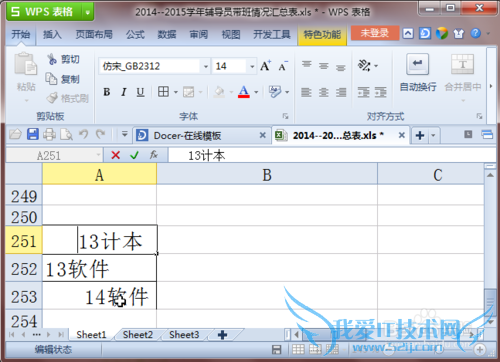The height and width of the screenshot is (362, 500).
Task: Click Insert Function fx icon
Action: click(154, 155)
